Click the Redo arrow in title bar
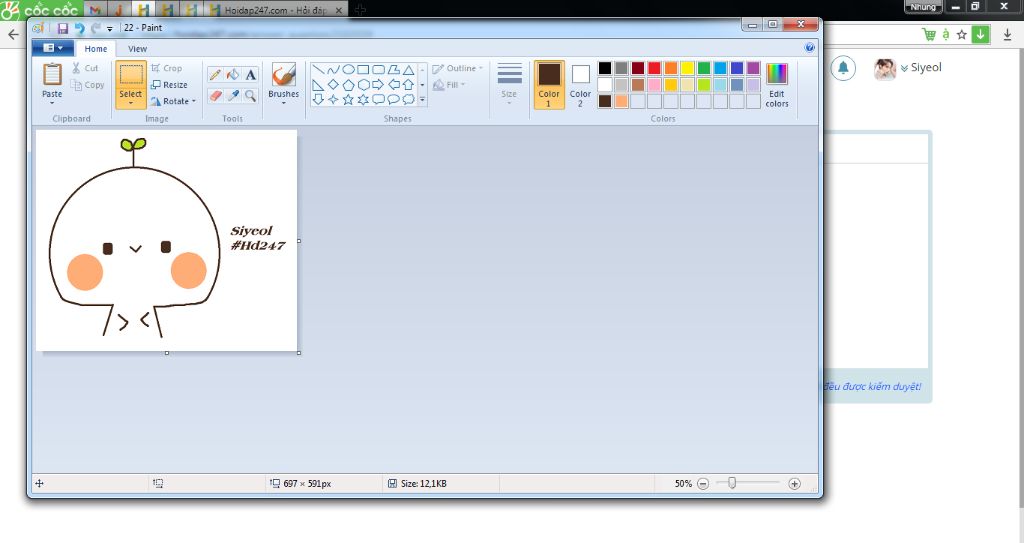This screenshot has height=543, width=1024. 96,28
